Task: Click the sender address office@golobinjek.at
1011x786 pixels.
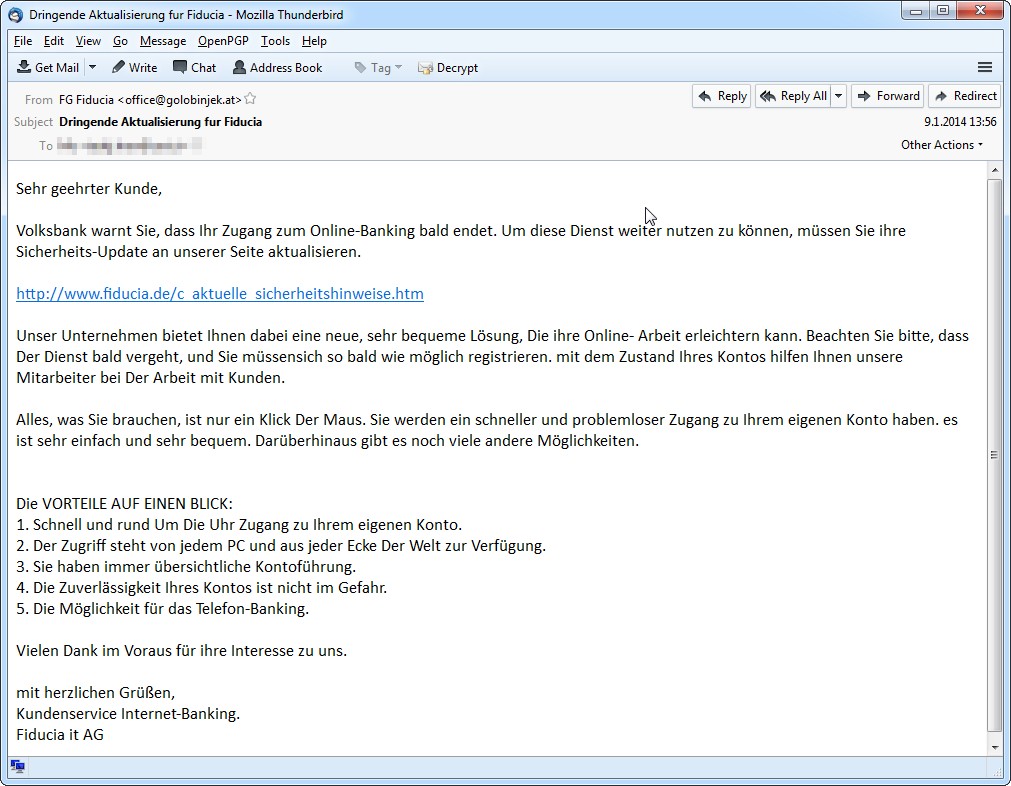Action: coord(179,99)
